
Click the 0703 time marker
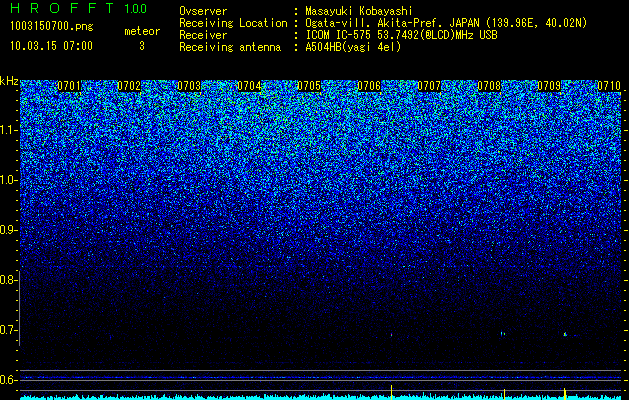click(x=189, y=86)
